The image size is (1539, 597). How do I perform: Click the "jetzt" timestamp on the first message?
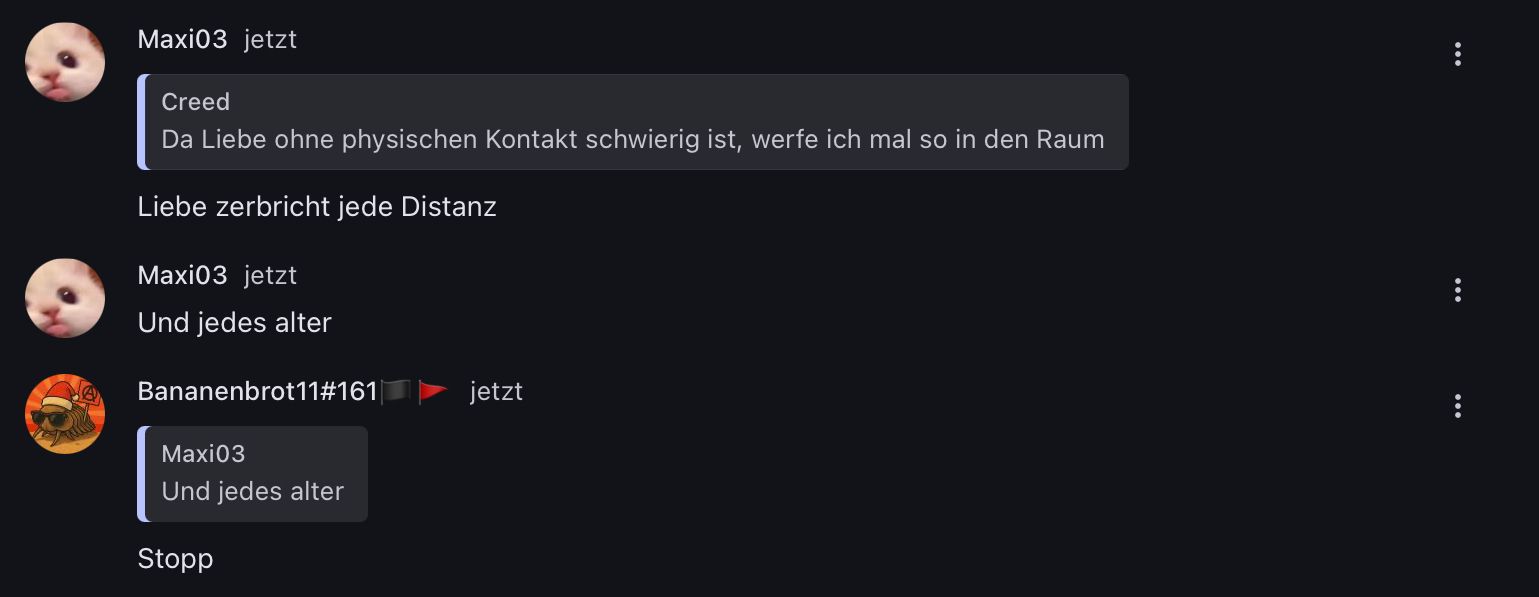click(x=270, y=40)
